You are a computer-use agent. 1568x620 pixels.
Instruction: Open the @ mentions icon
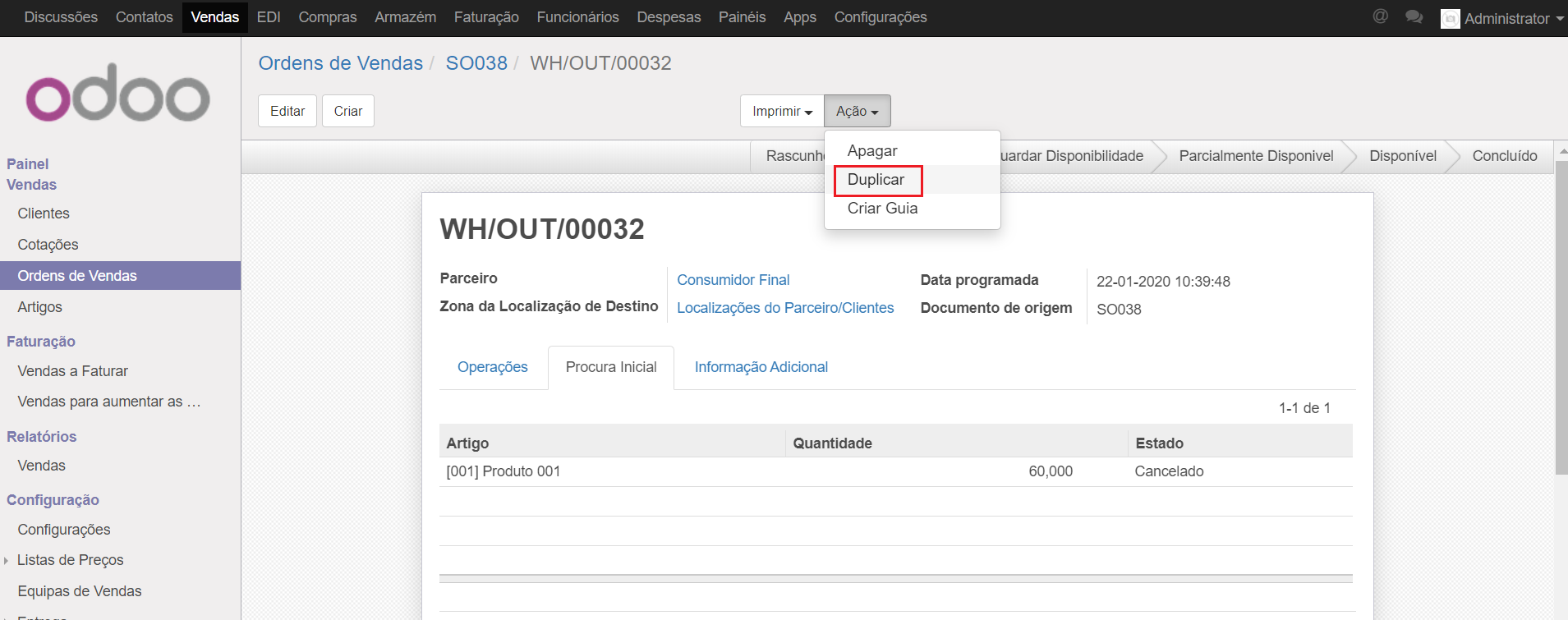(1380, 16)
